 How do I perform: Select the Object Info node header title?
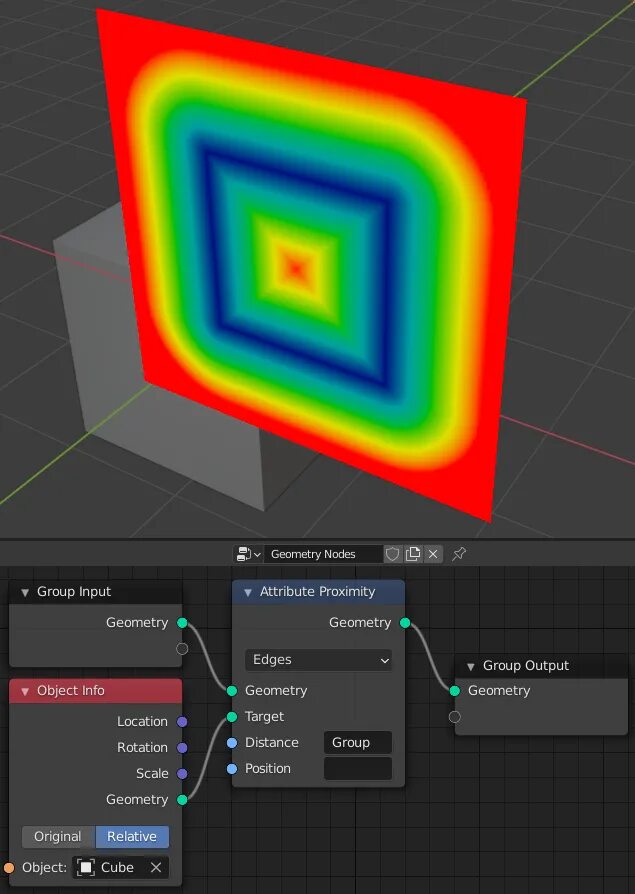tap(71, 690)
